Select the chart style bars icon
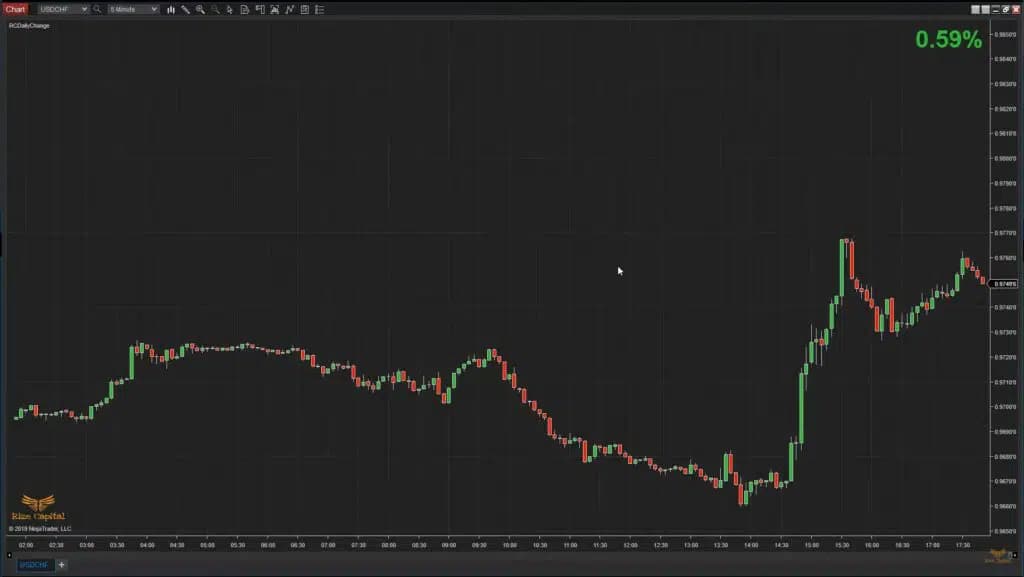 click(x=170, y=9)
